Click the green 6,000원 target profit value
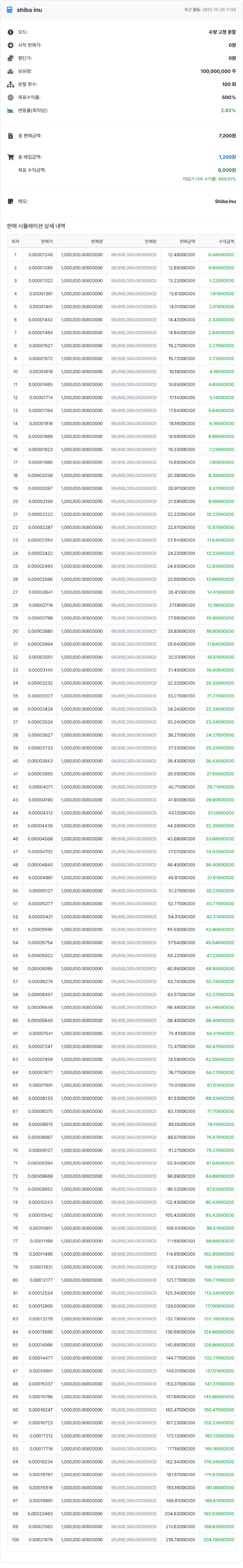 [x=227, y=170]
